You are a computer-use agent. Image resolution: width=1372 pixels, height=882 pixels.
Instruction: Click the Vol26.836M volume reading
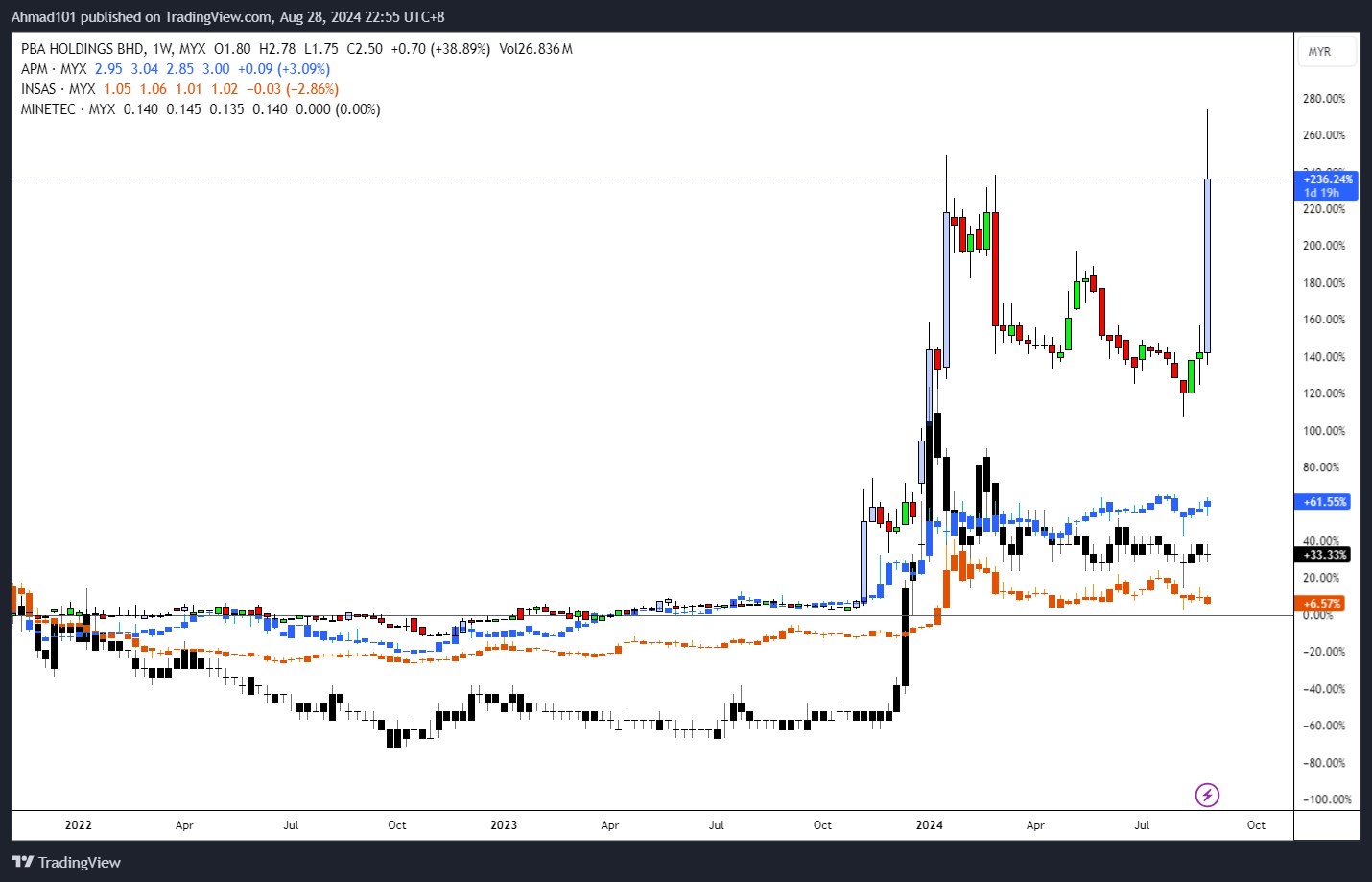(x=535, y=49)
